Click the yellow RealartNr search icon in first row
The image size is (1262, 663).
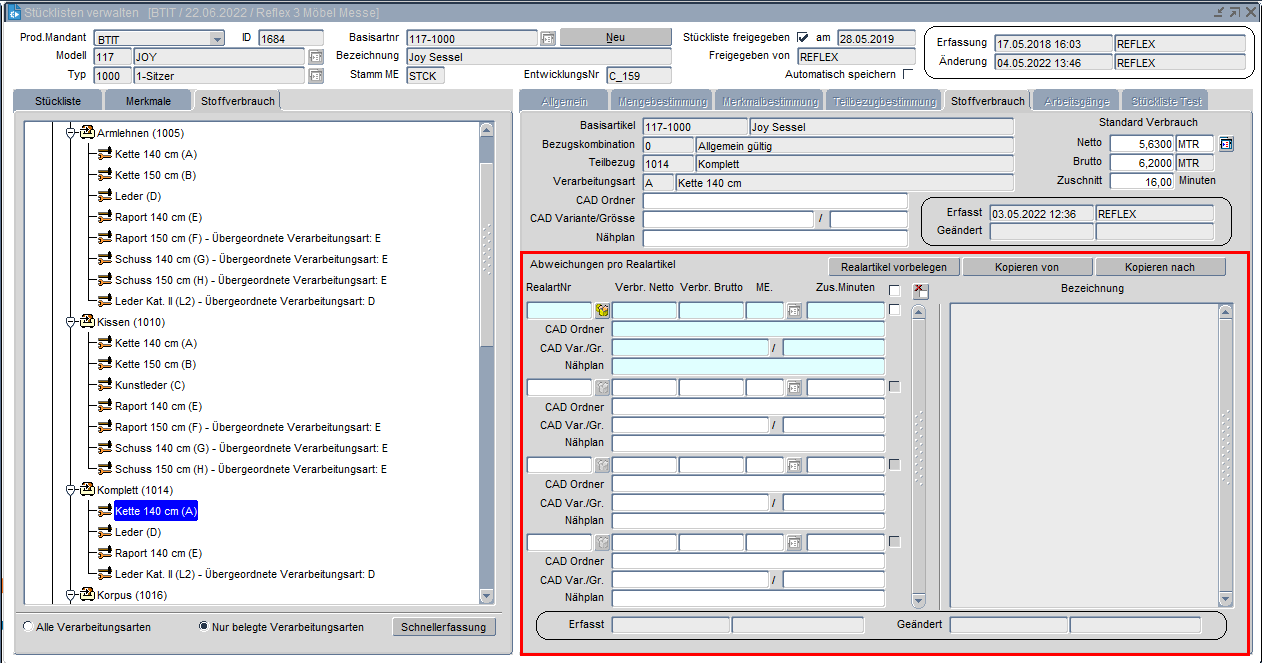point(603,311)
